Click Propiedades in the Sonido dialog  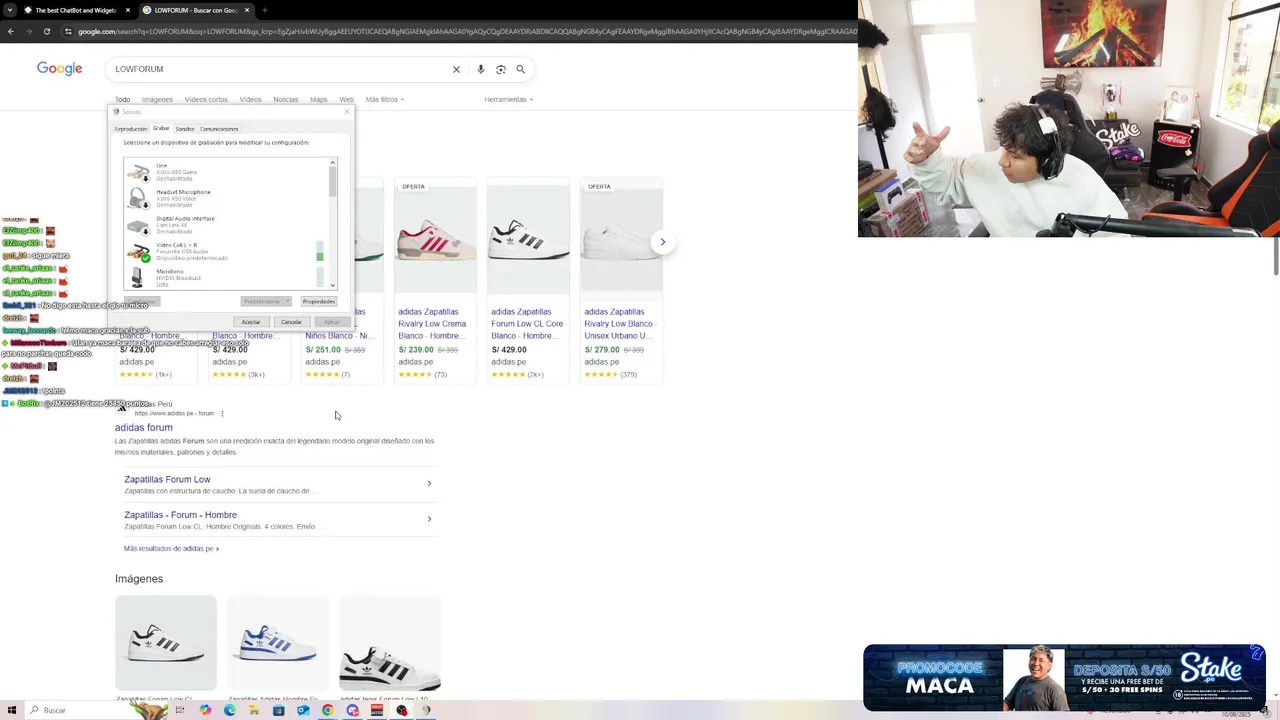point(319,301)
